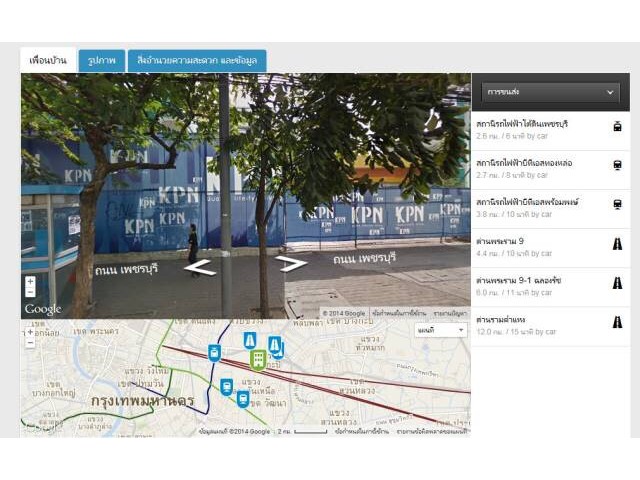Open the แผนที่ map type dropdown
This screenshot has width=640, height=480.
(x=441, y=330)
